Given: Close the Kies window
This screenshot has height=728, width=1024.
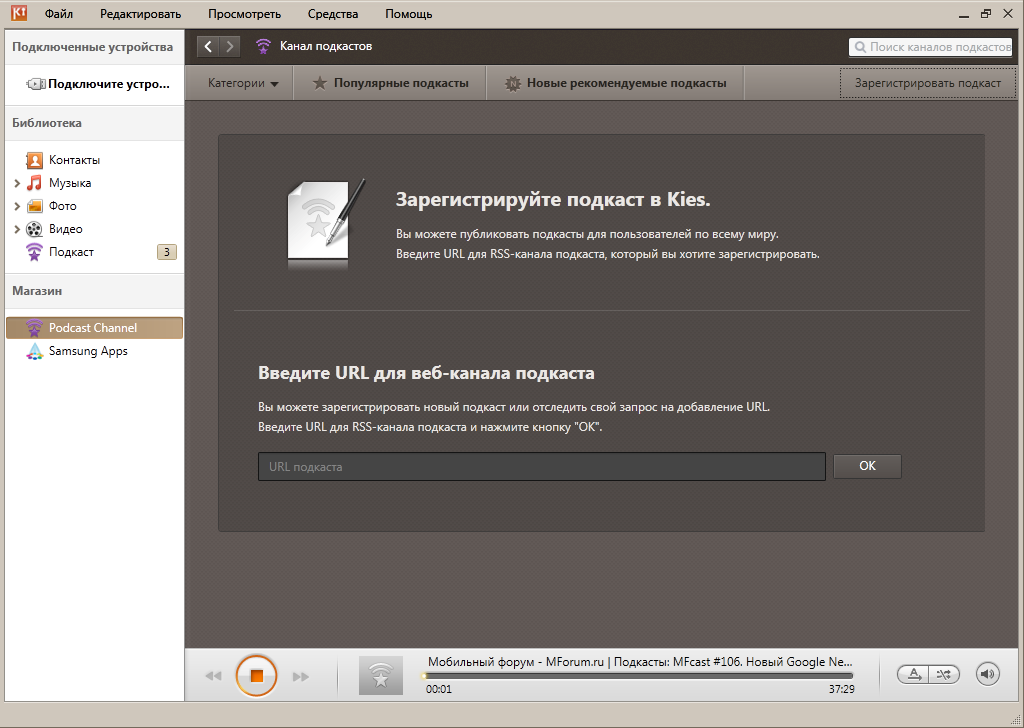Looking at the screenshot, I should coord(1008,14).
